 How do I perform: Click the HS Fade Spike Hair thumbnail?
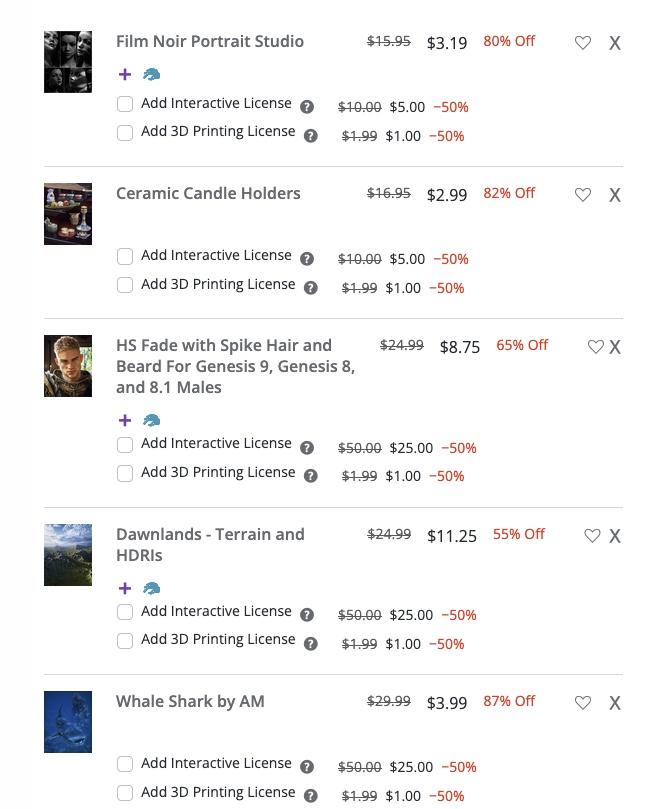pos(68,366)
